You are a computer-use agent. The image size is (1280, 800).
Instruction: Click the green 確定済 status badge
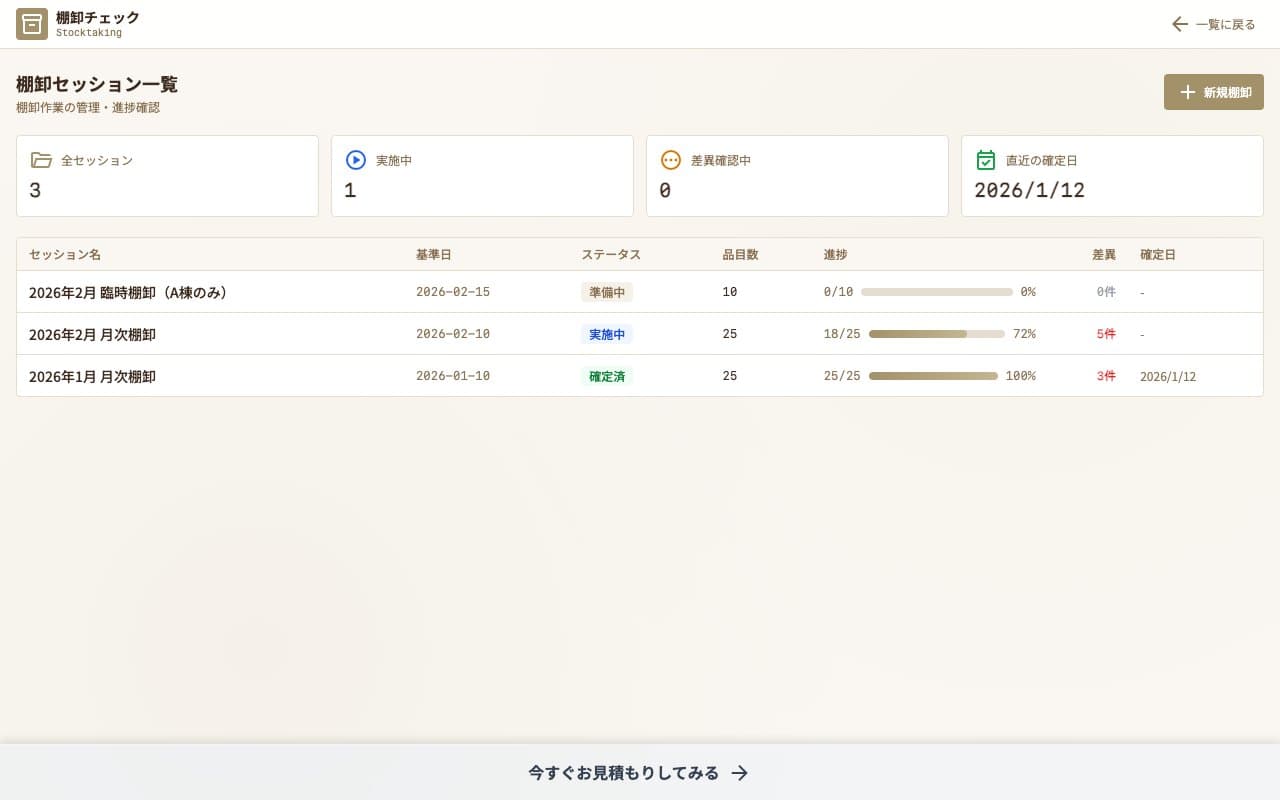607,376
